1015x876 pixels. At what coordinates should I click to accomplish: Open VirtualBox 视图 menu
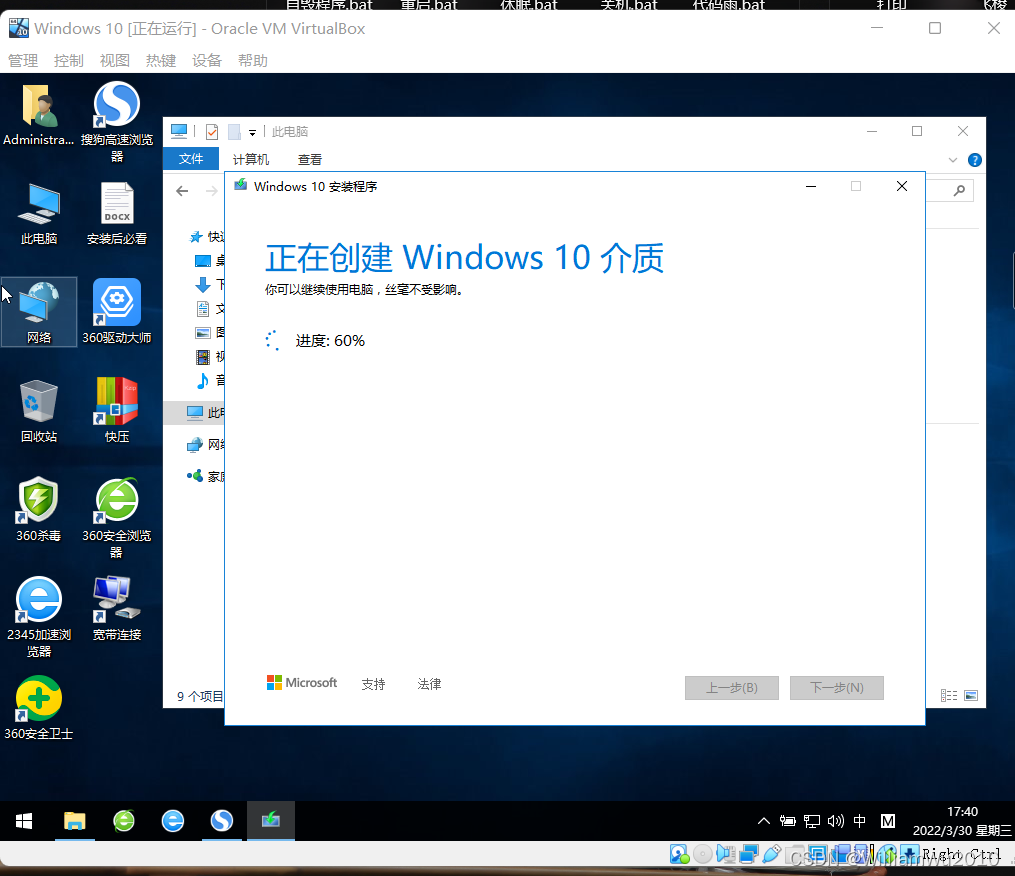115,61
